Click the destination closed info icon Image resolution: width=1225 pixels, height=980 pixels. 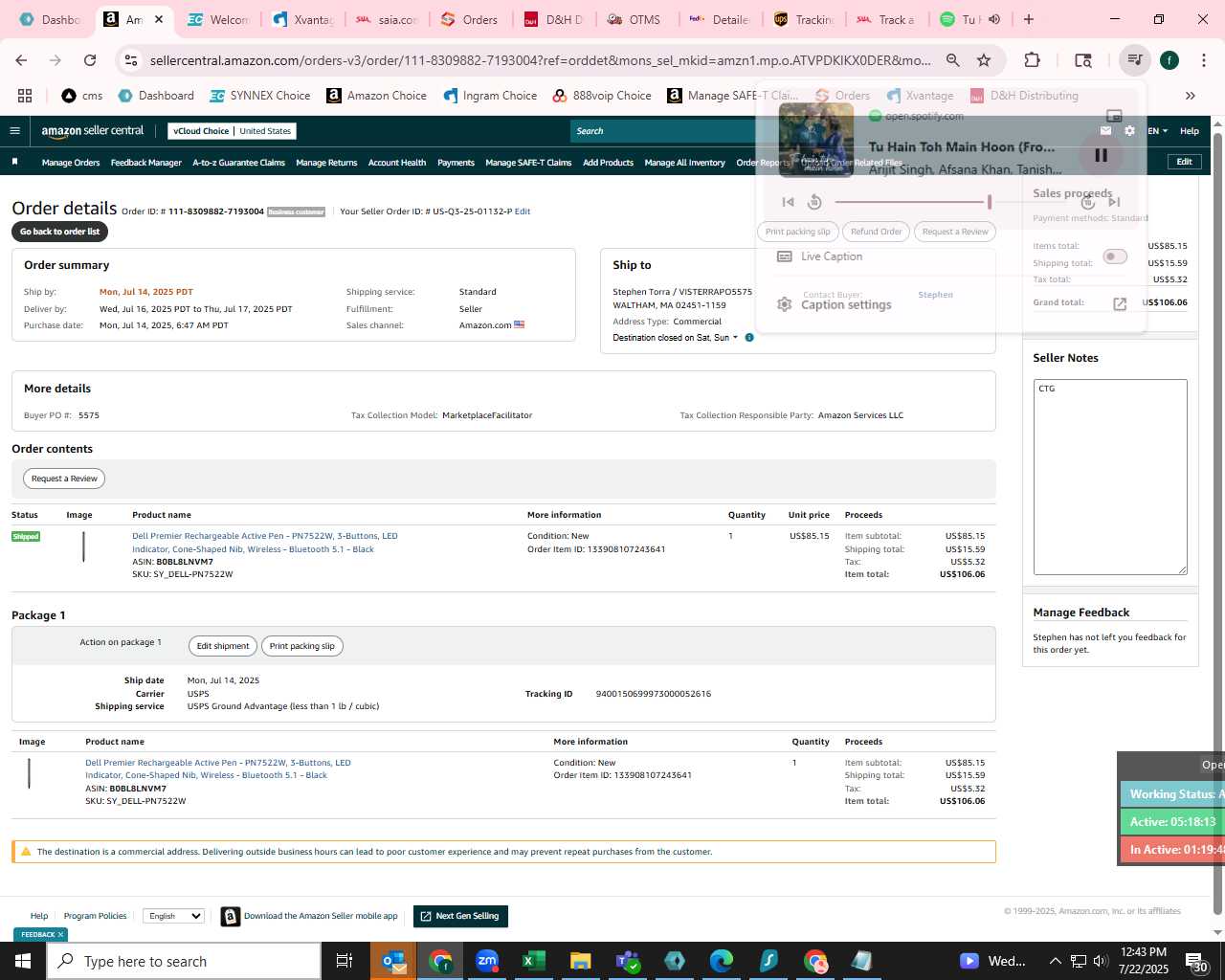click(749, 338)
